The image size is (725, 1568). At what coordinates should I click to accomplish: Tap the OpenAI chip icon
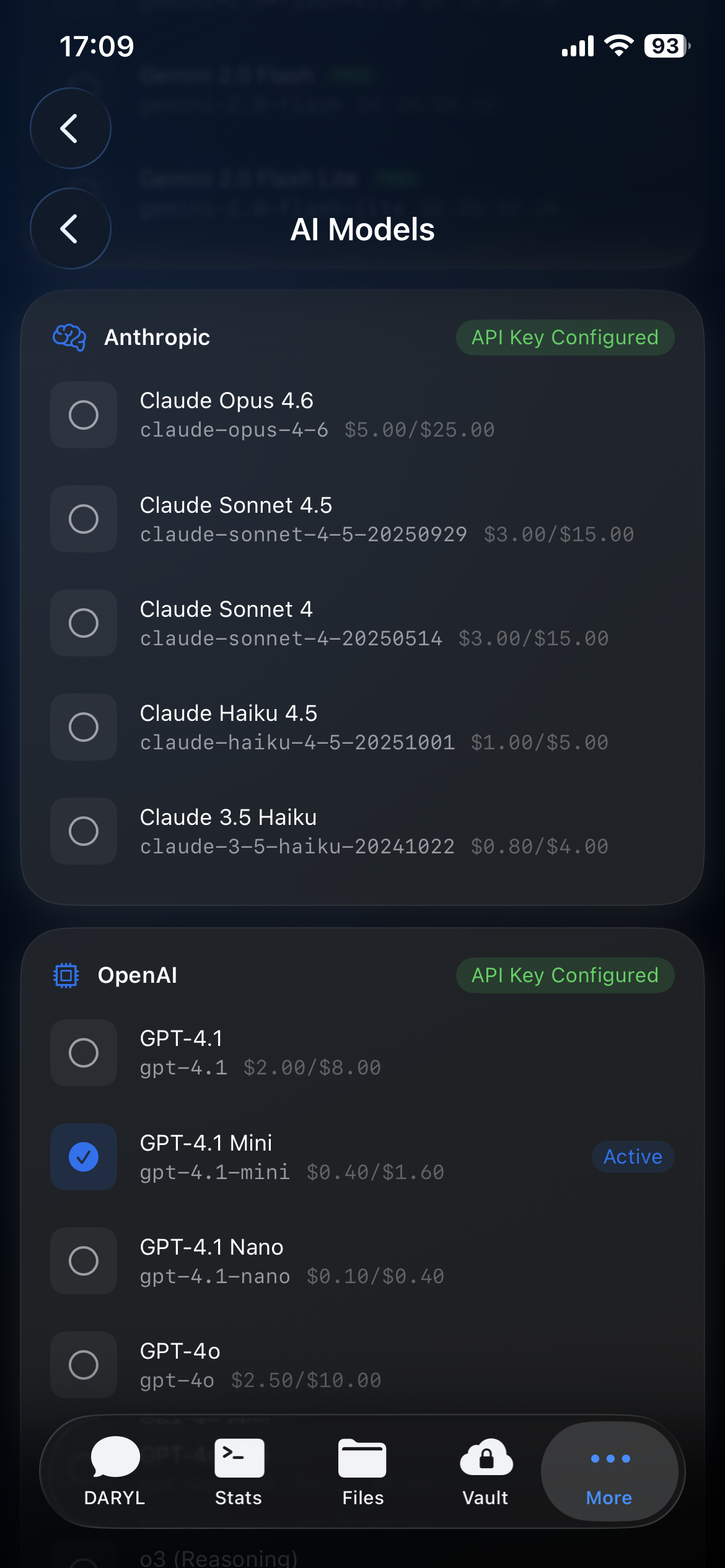tap(66, 975)
